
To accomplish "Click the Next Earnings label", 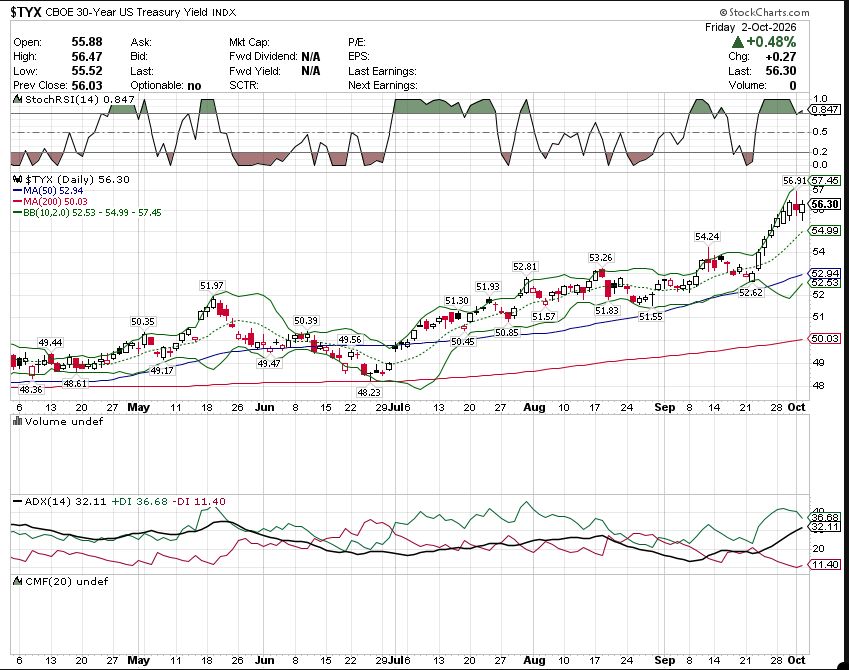I will tap(382, 85).
